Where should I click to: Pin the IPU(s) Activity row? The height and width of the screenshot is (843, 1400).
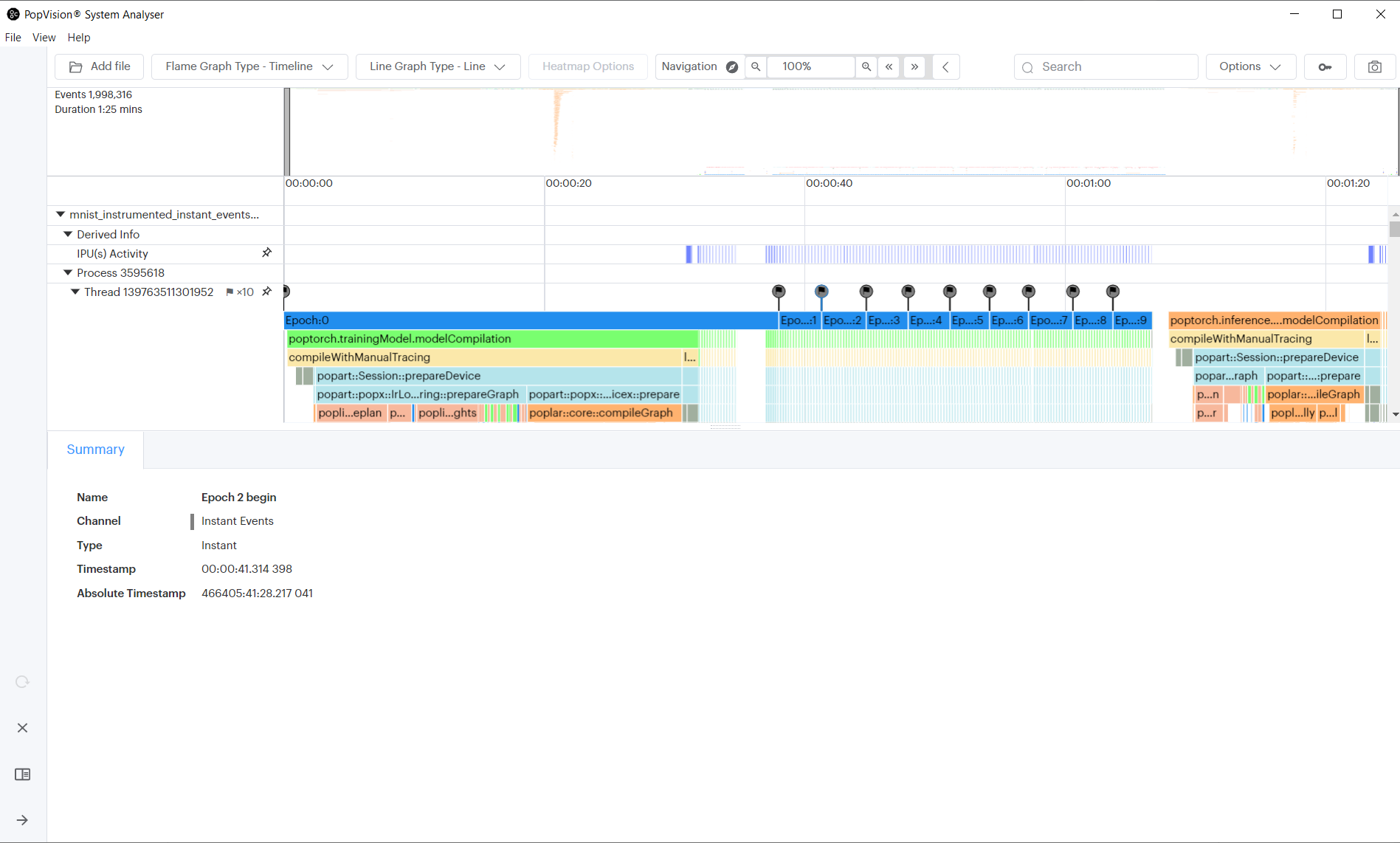point(266,252)
